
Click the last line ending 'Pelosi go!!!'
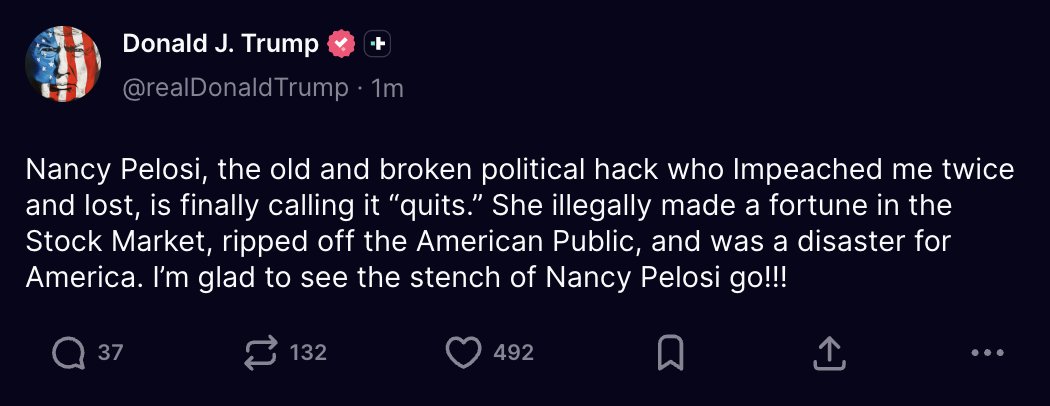406,277
